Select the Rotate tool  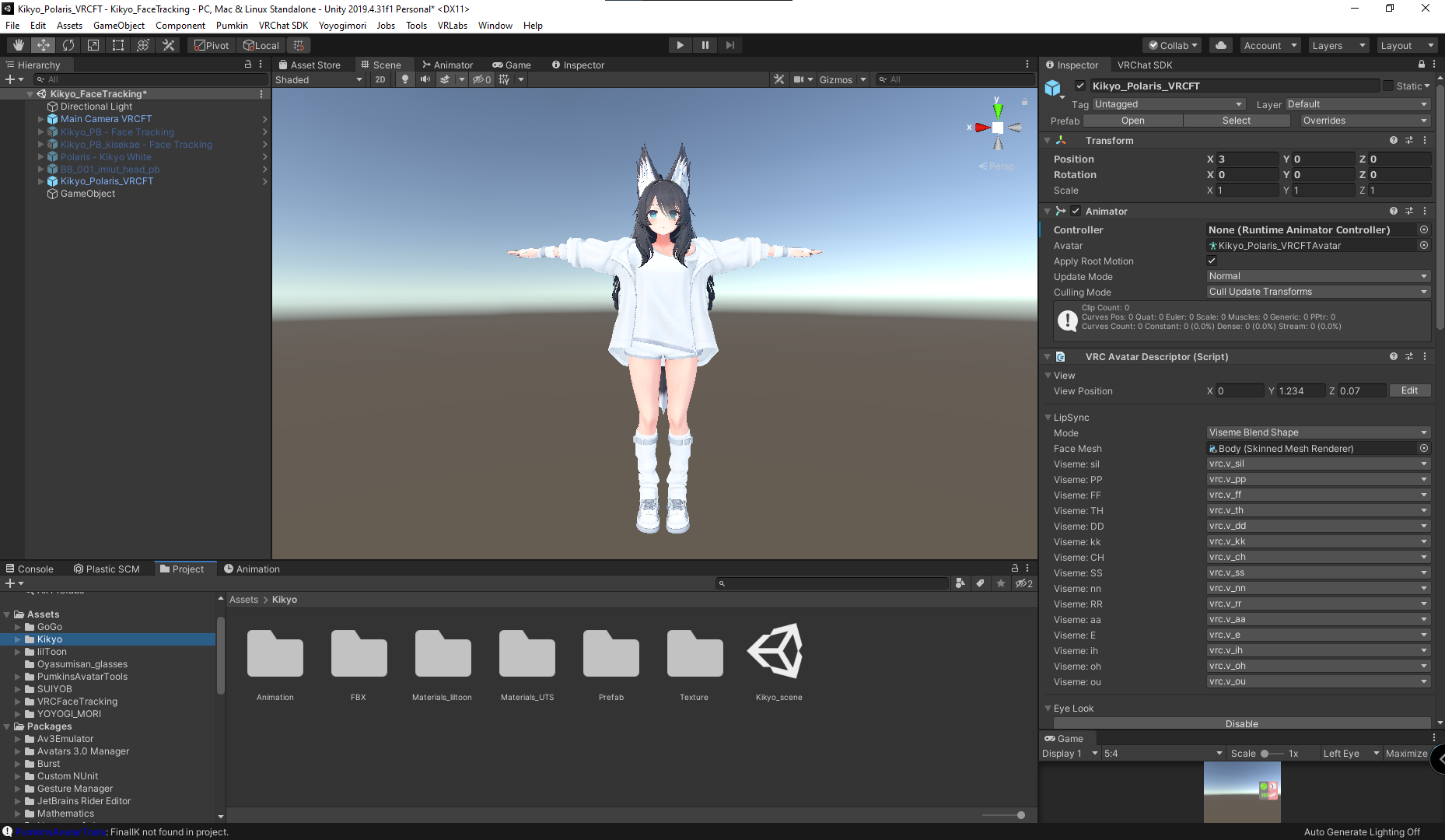coord(68,45)
